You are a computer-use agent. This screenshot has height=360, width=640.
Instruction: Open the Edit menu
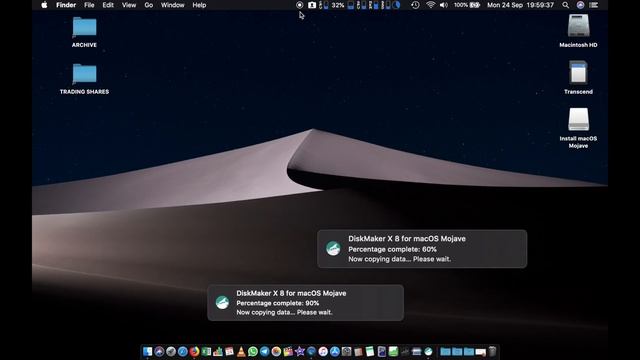108,5
